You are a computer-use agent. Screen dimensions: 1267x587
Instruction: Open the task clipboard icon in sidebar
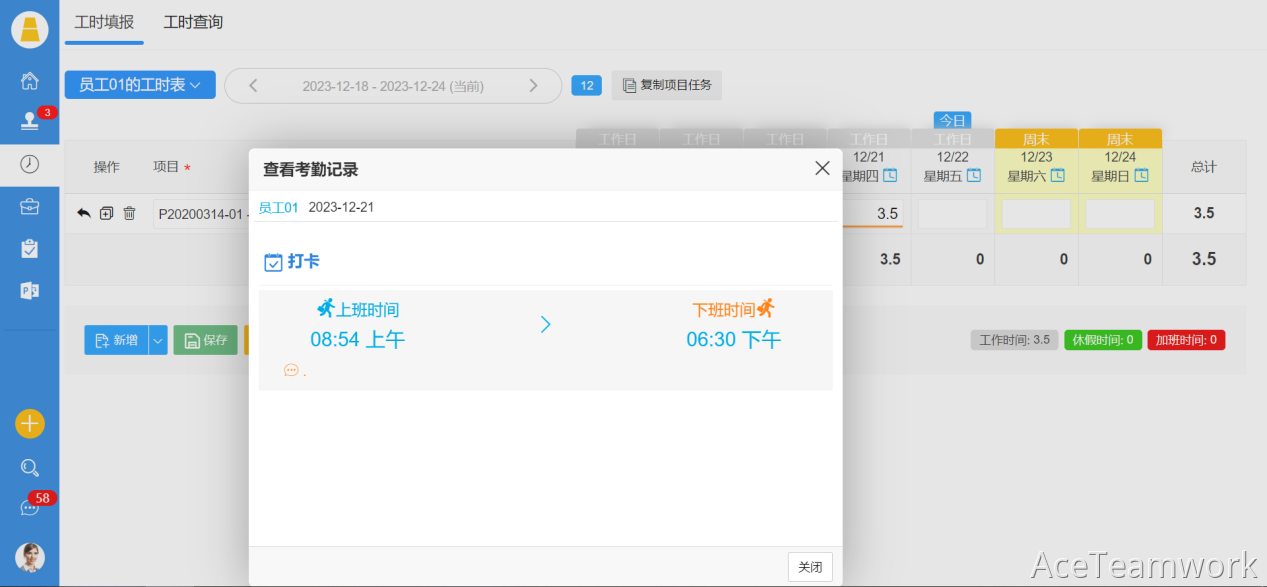(30, 249)
